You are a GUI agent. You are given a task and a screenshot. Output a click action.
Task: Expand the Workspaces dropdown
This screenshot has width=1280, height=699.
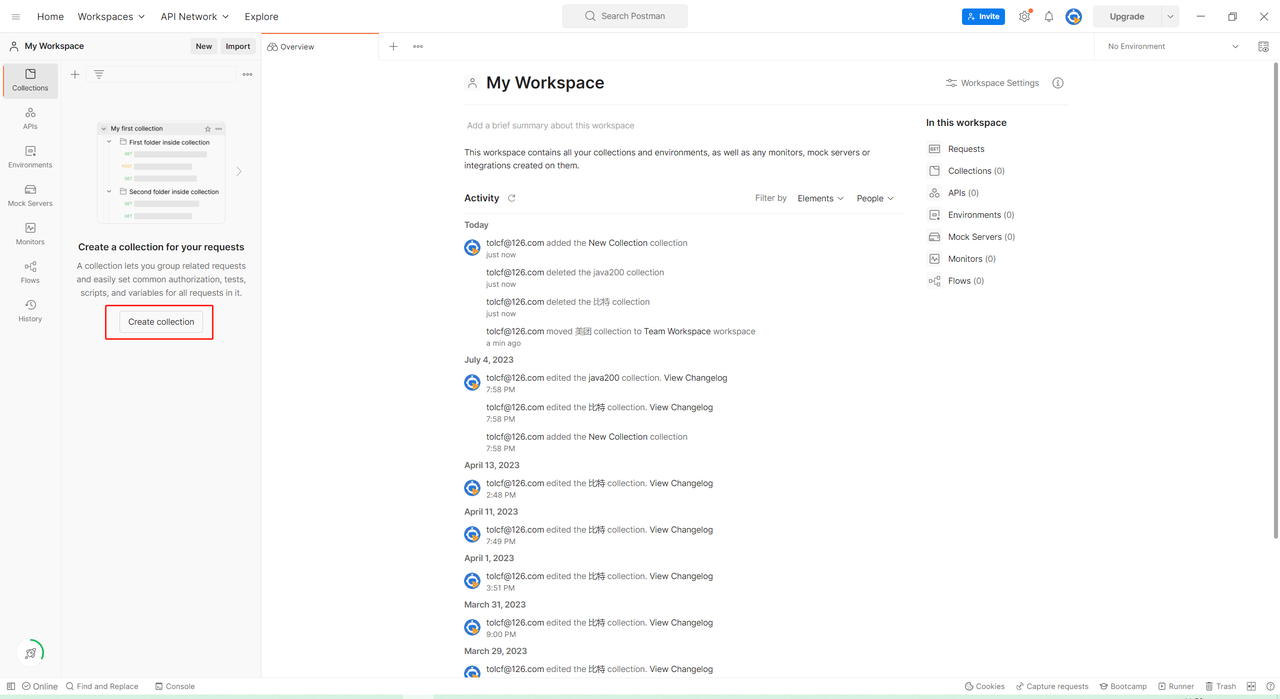click(111, 17)
